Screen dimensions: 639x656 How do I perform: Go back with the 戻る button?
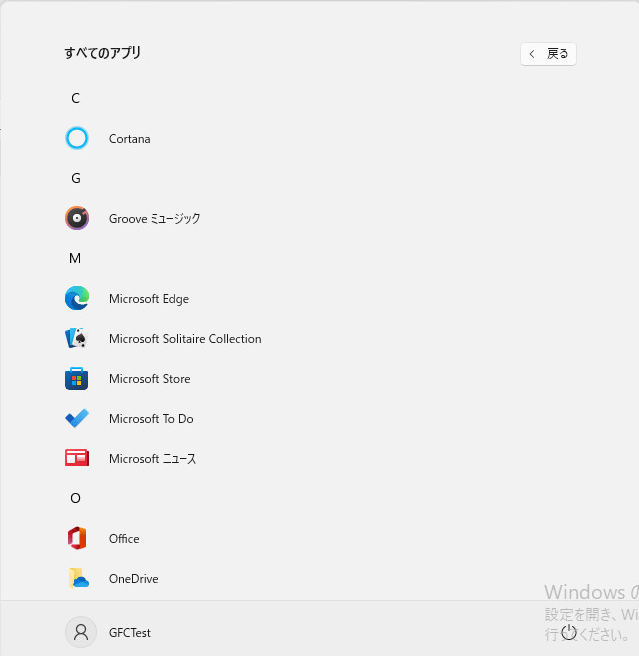click(548, 54)
